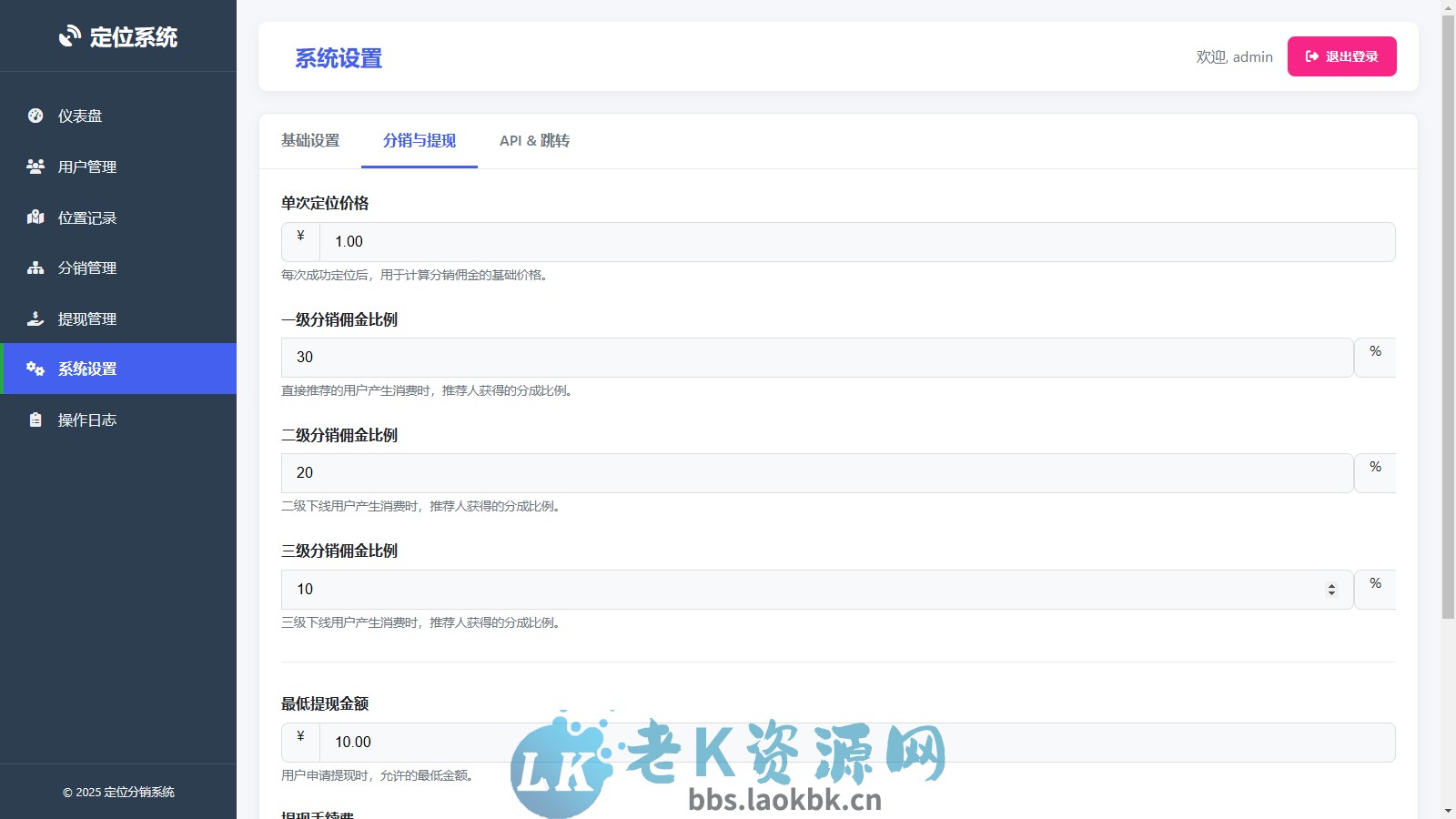Image resolution: width=1456 pixels, height=819 pixels.
Task: Click the 位置记录 location icon
Action: pos(35,217)
